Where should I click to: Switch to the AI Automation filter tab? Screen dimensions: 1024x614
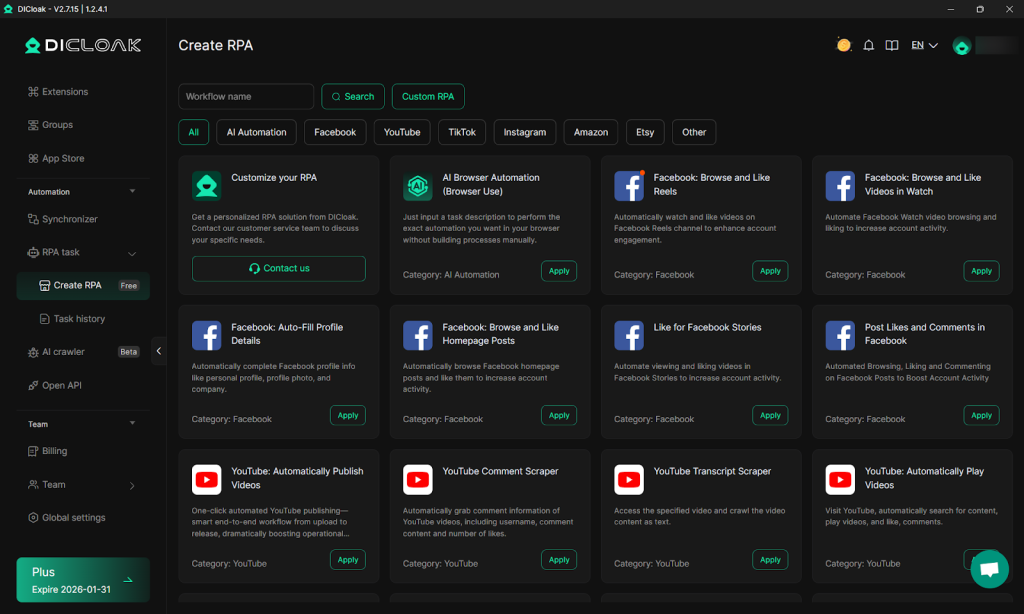(x=257, y=132)
